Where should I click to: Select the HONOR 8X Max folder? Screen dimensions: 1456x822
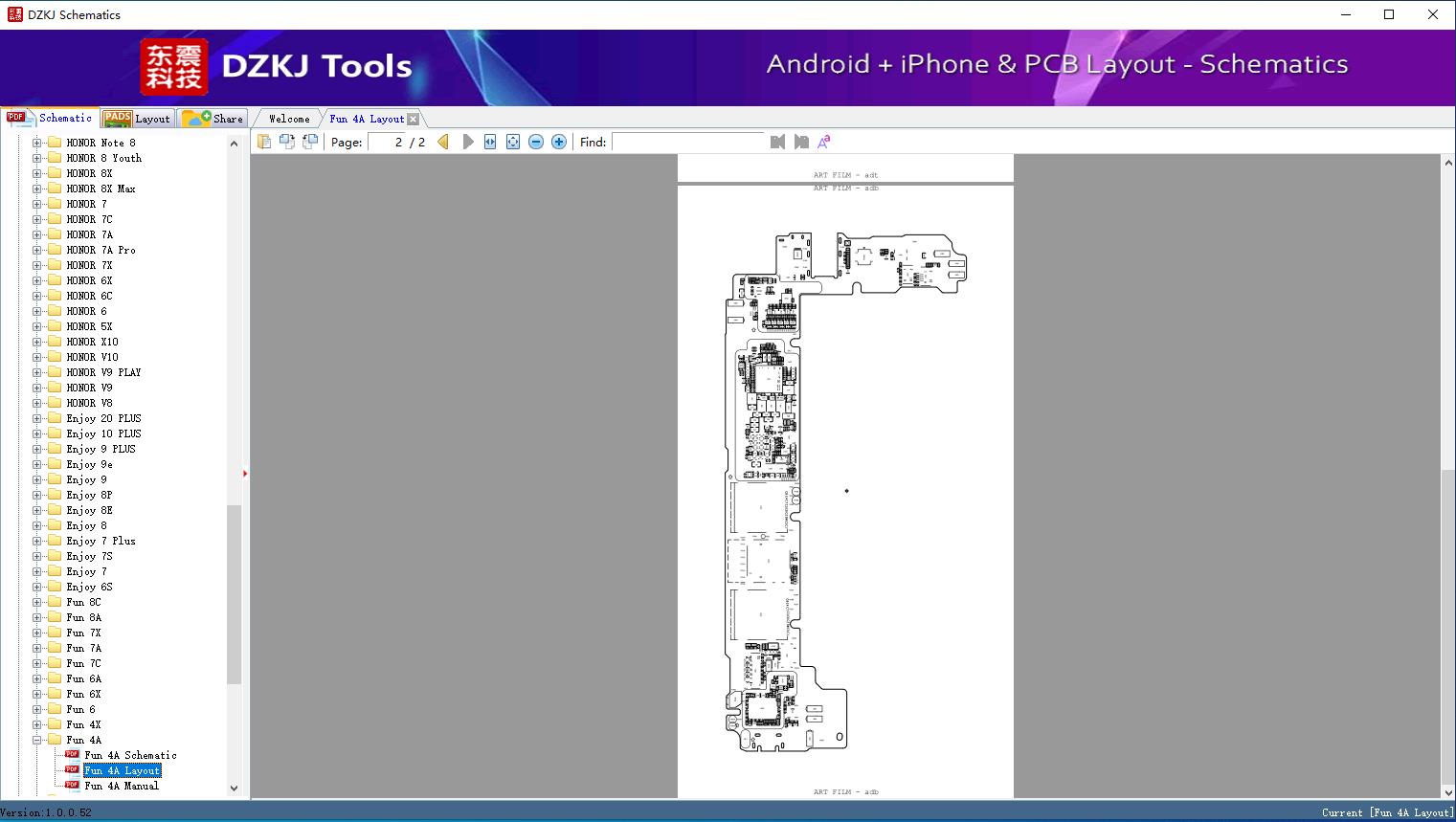pyautogui.click(x=101, y=189)
